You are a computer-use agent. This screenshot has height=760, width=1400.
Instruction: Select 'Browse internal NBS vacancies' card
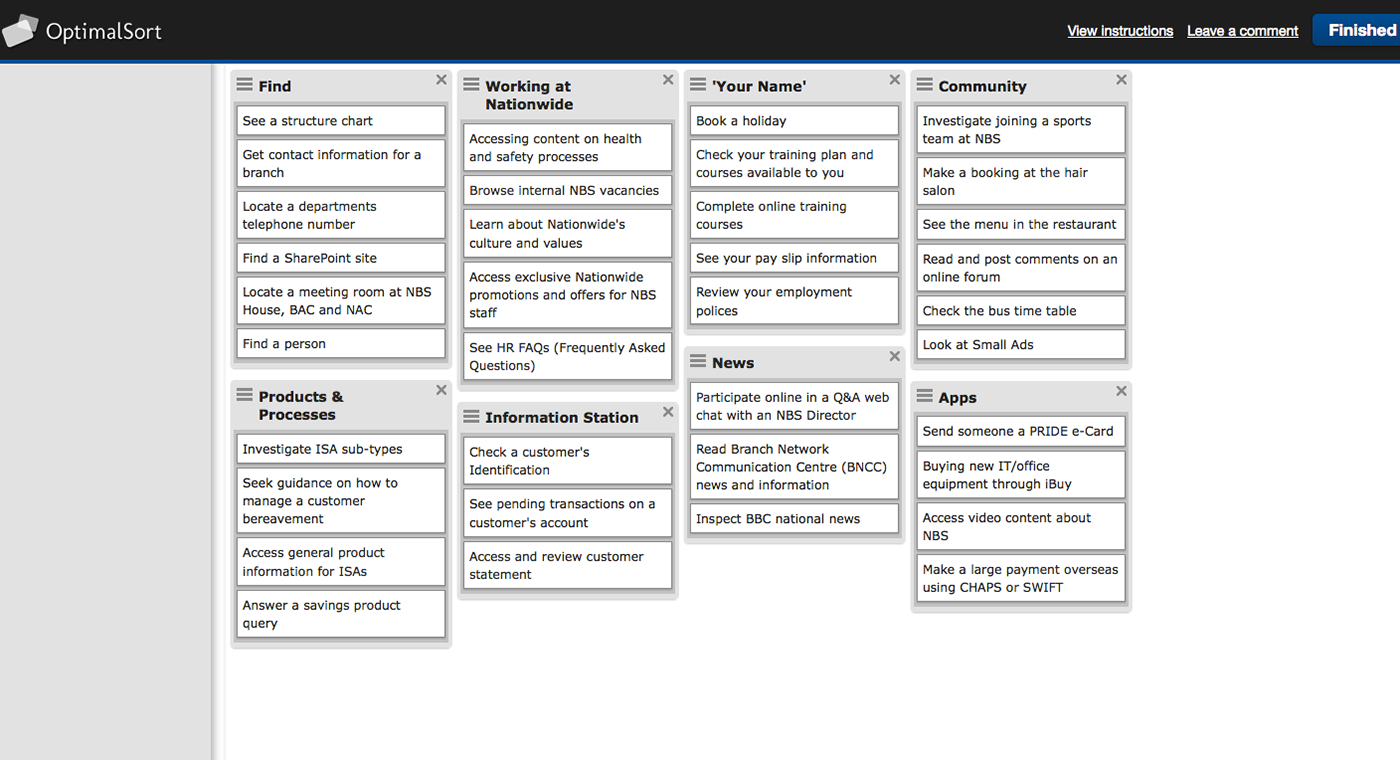tap(568, 191)
